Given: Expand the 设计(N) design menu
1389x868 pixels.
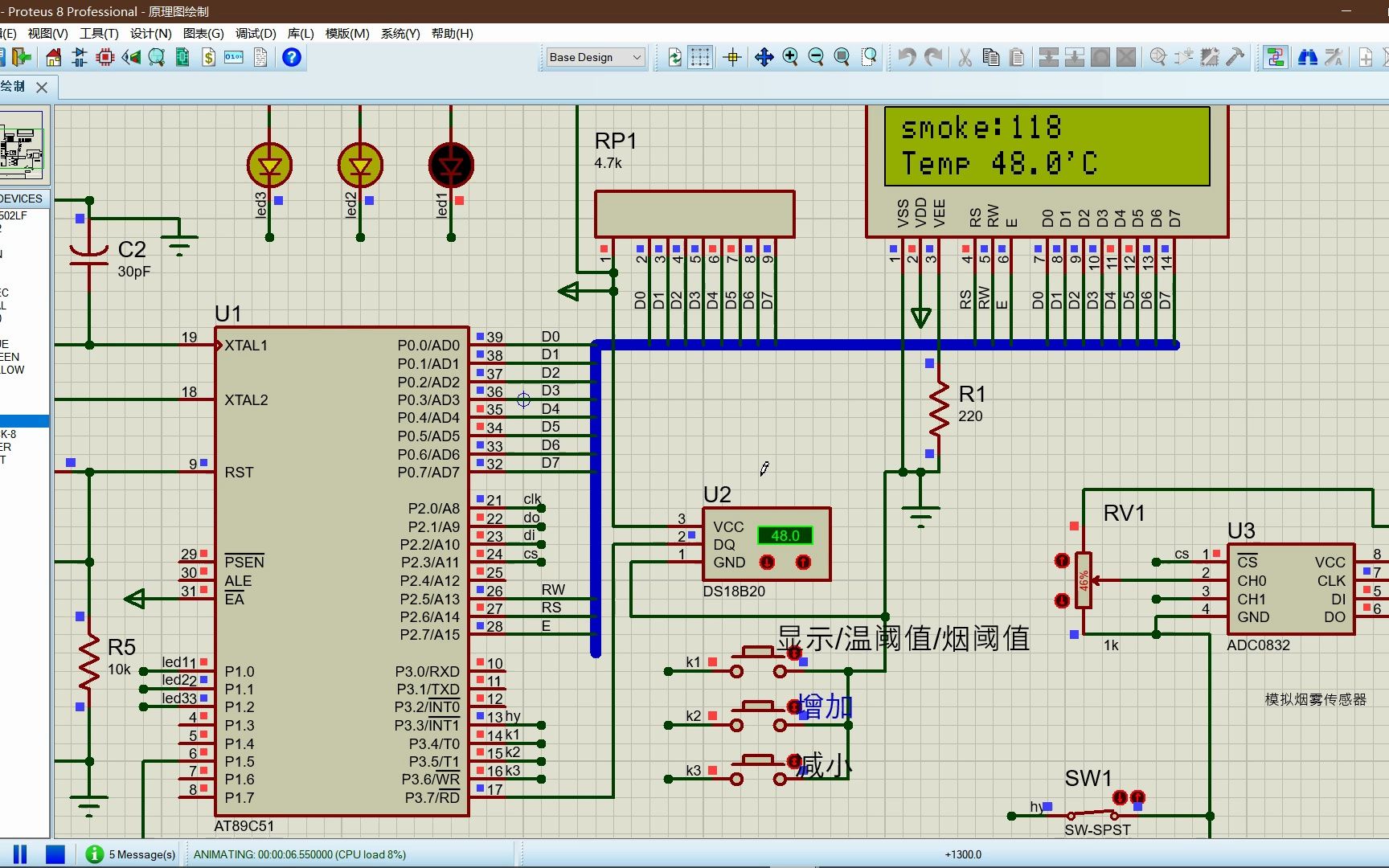Looking at the screenshot, I should point(150,33).
